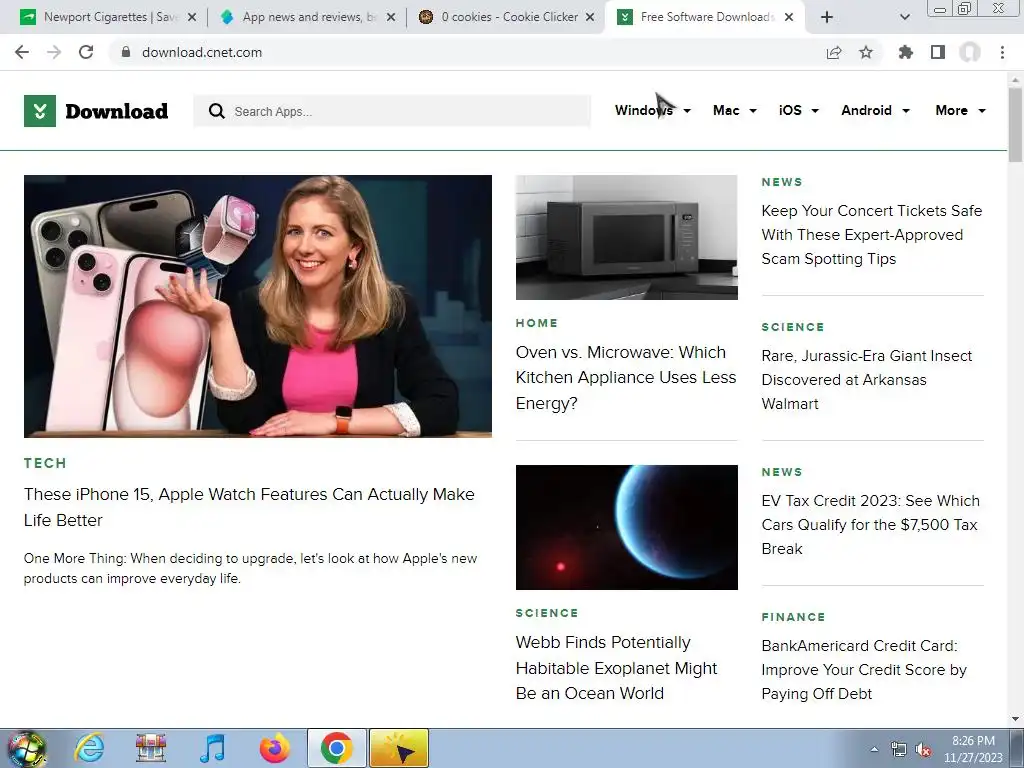Click the FINANCE category label
1024x768 pixels.
[793, 616]
